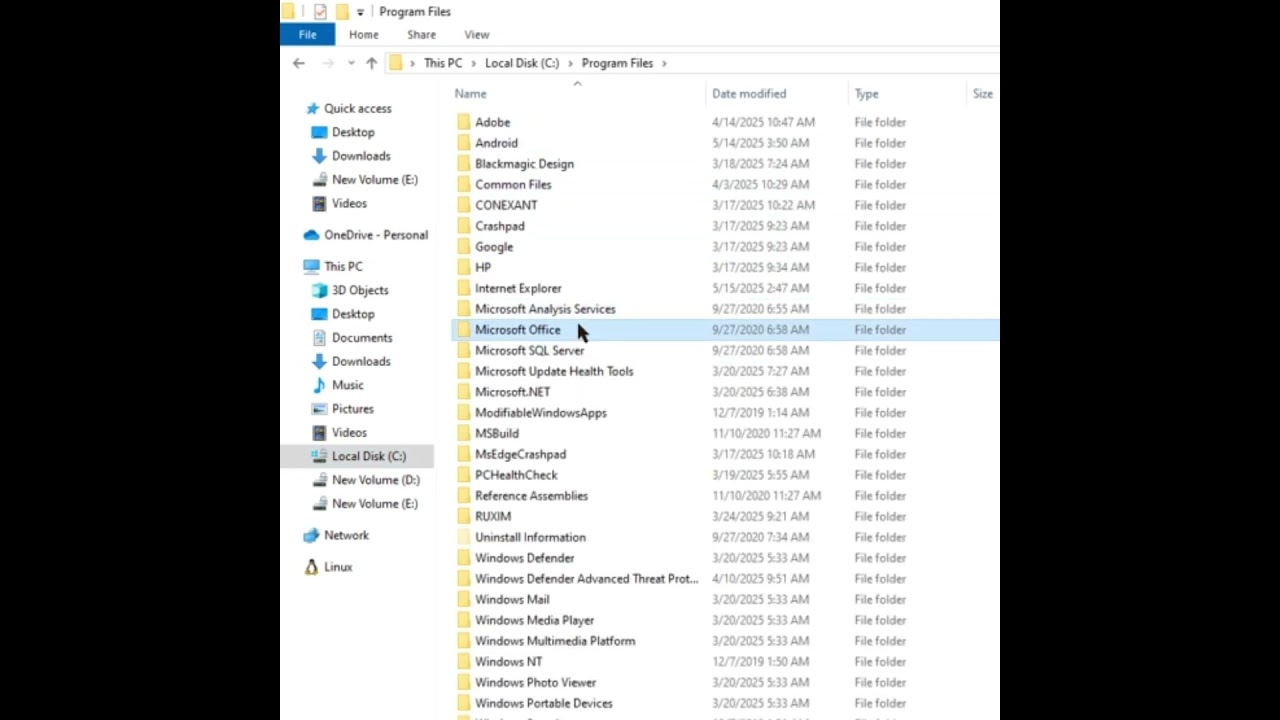Select Local Disk (C:) in navigation pane
The width and height of the screenshot is (1280, 720).
click(369, 456)
